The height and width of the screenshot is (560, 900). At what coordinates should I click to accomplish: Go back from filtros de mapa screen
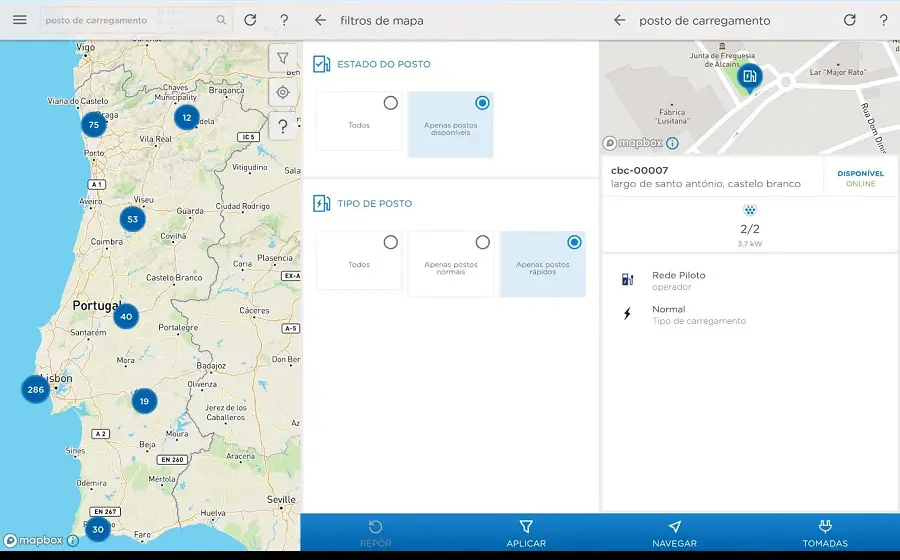pyautogui.click(x=320, y=20)
